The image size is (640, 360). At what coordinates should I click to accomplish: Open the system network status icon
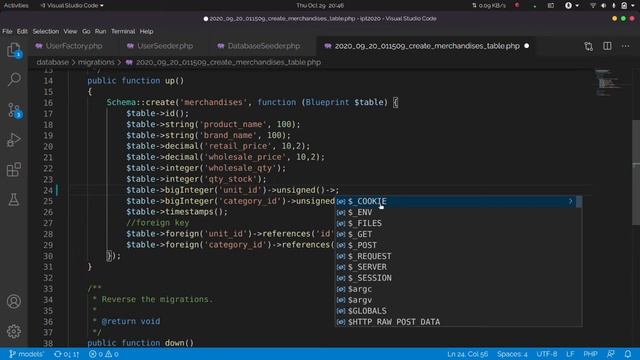pos(592,5)
